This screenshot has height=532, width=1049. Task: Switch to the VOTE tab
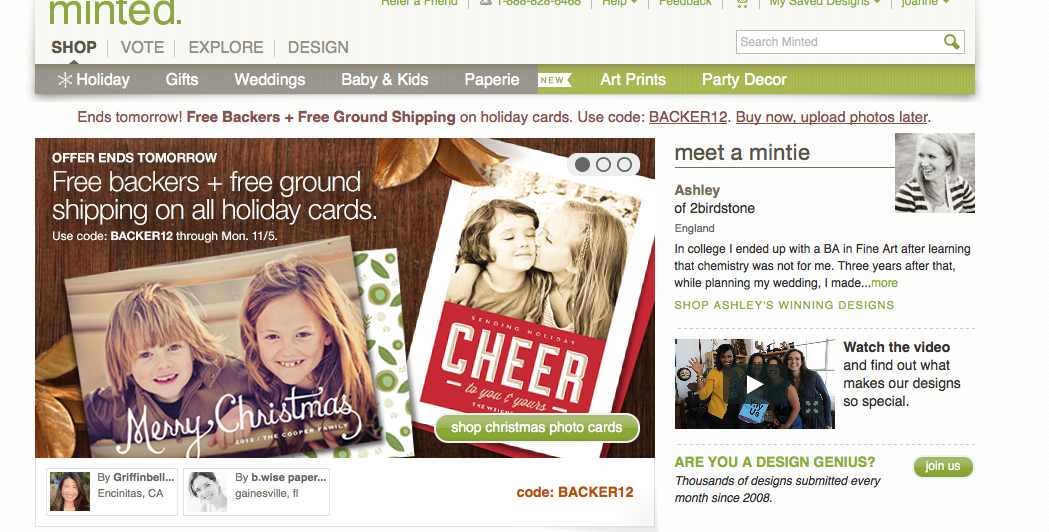pyautogui.click(x=142, y=48)
